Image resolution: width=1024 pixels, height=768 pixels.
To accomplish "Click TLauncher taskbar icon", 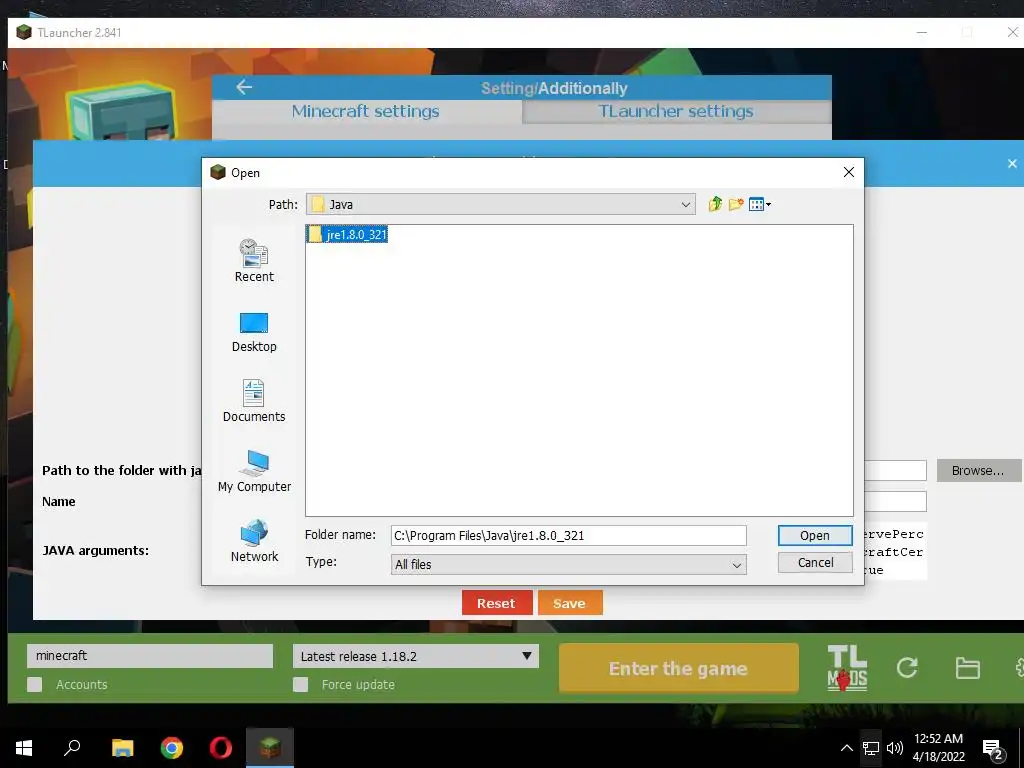I will coord(270,748).
